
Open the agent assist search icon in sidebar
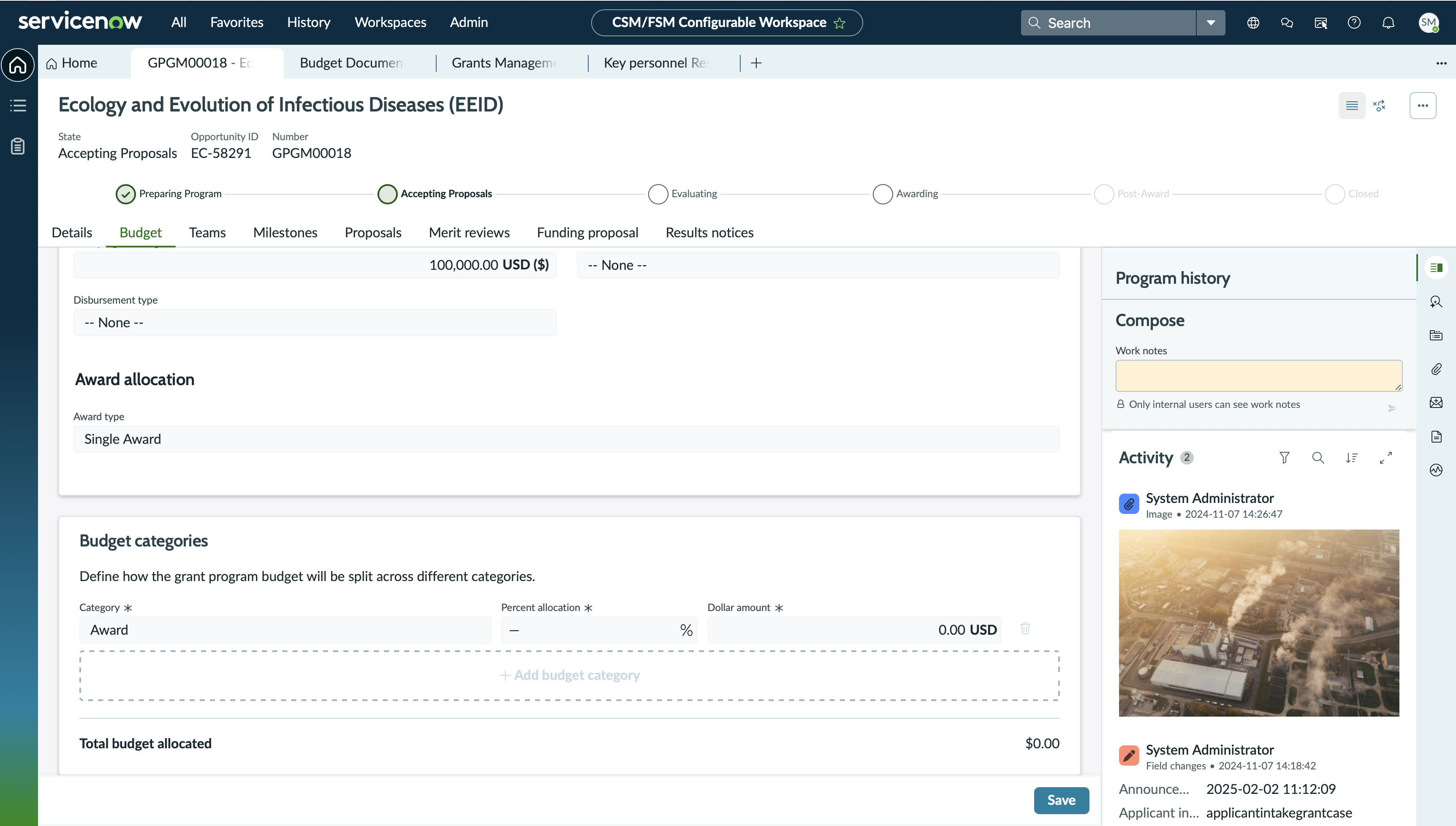click(1436, 302)
